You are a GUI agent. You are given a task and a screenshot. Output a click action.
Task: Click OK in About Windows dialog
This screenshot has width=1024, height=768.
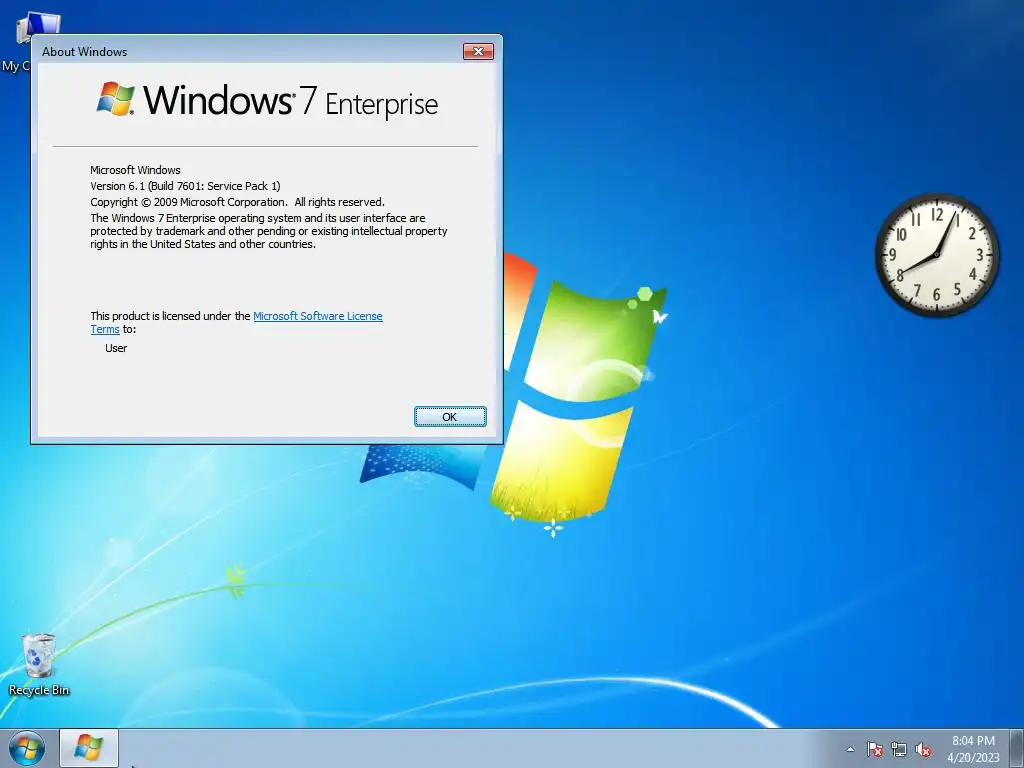coord(450,417)
